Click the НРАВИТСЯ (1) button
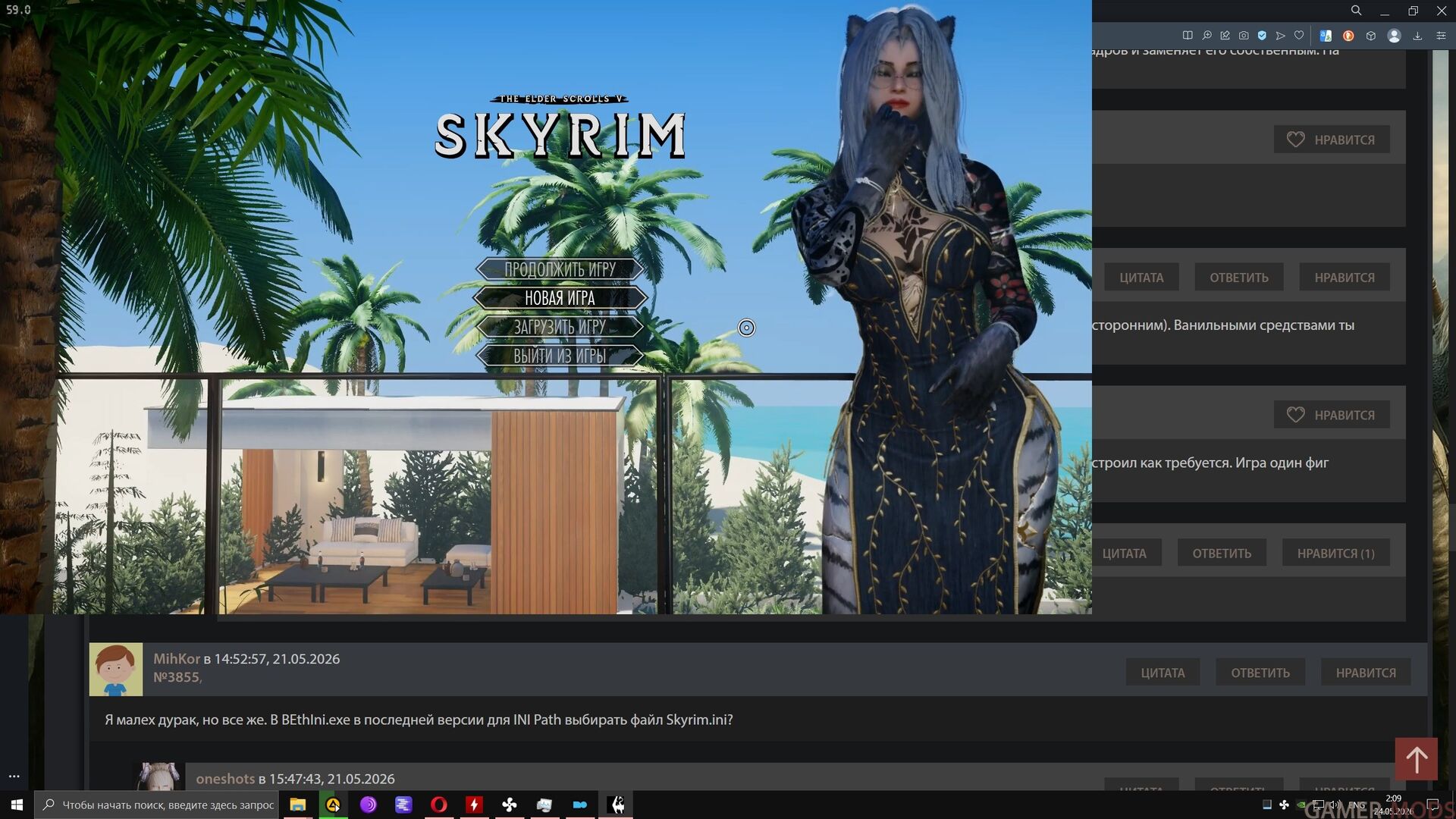This screenshot has width=1456, height=819. (x=1335, y=554)
